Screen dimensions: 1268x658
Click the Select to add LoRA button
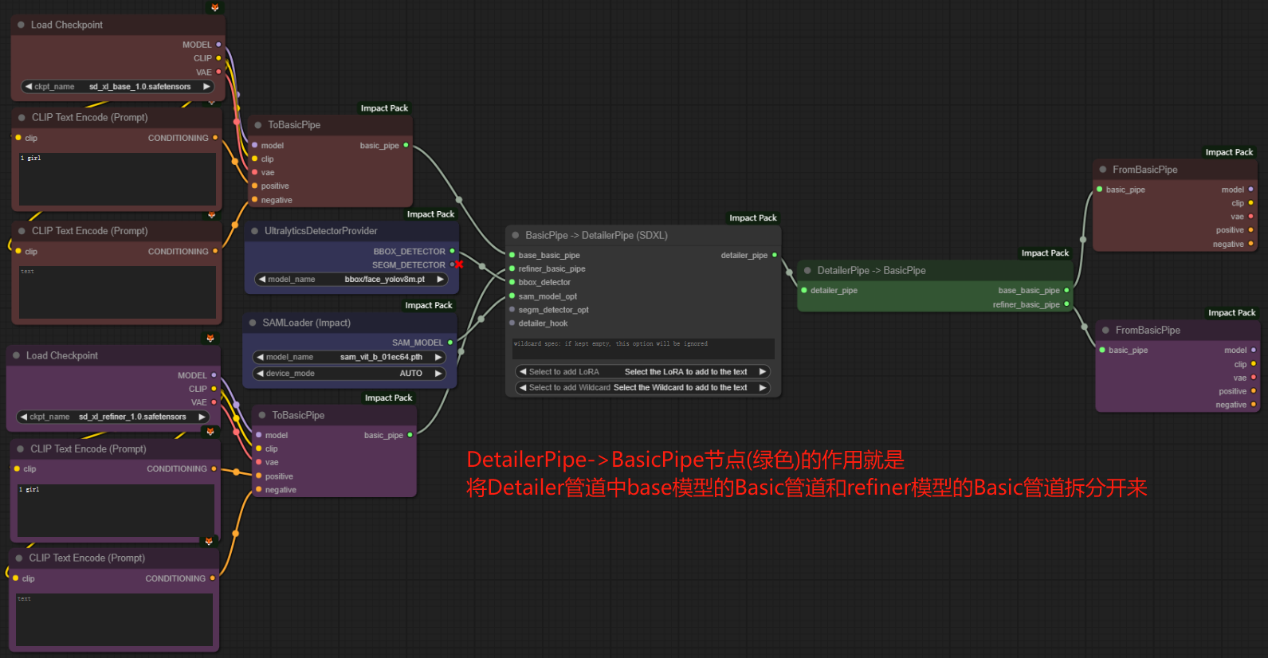click(642, 372)
